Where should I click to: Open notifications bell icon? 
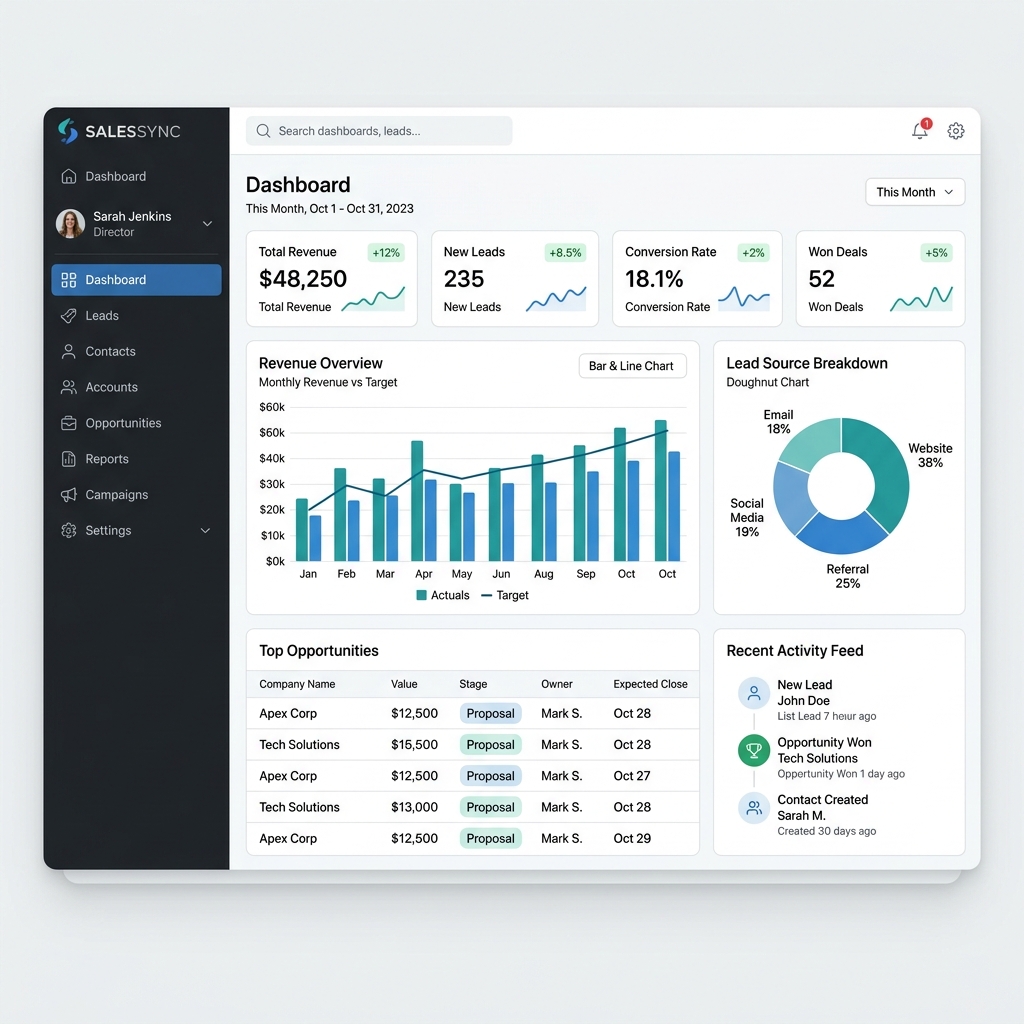(x=920, y=131)
